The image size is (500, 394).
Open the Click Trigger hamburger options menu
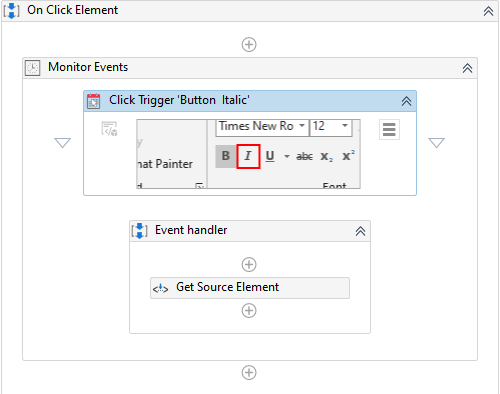(x=389, y=129)
